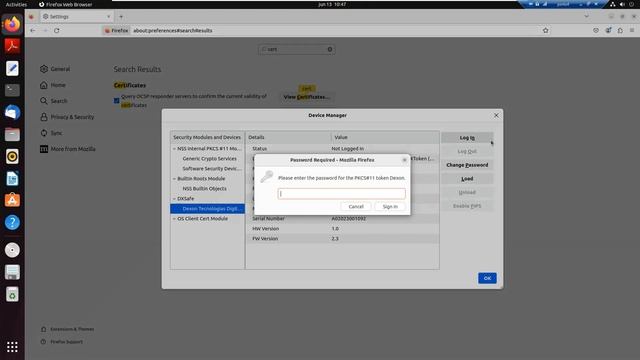This screenshot has width=640, height=360.
Task: Click the Security Modules and Devices header
Action: pyautogui.click(x=207, y=137)
